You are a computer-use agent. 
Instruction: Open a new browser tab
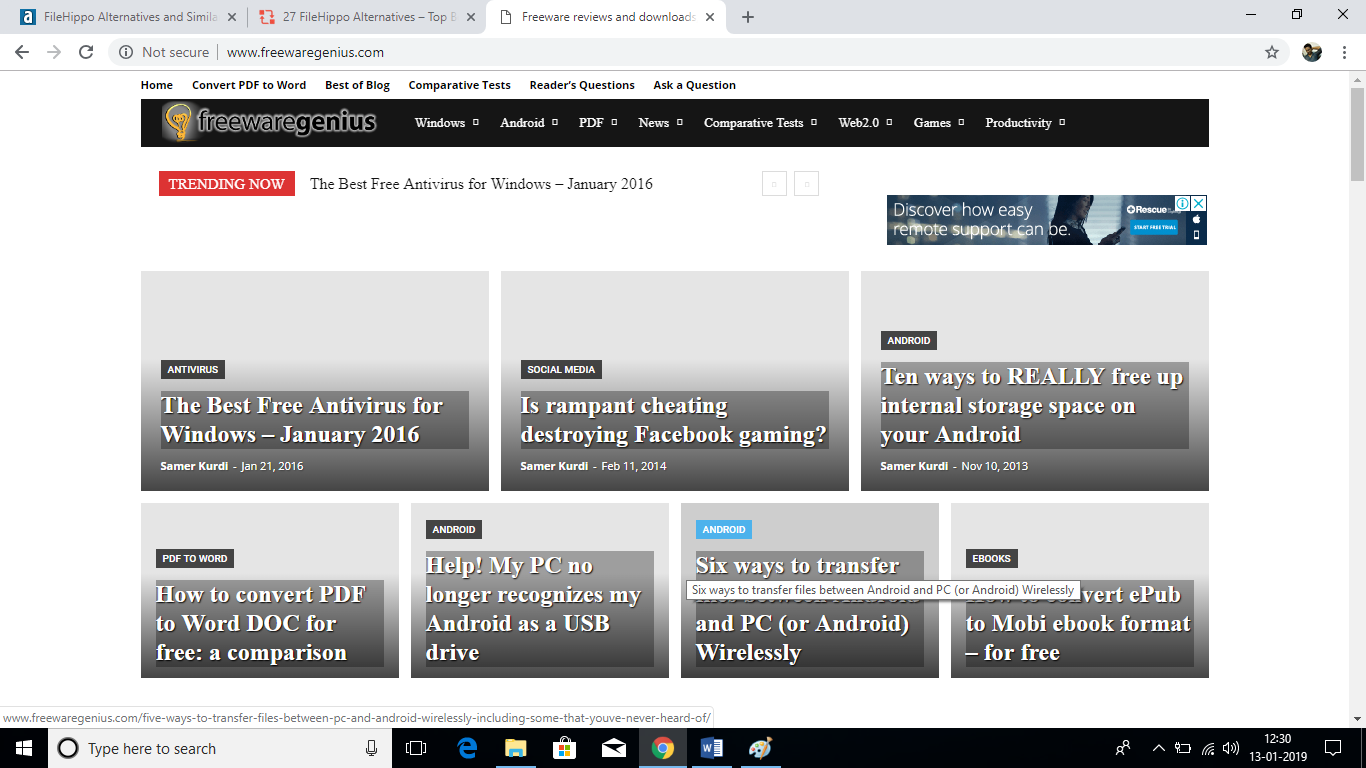[x=748, y=17]
